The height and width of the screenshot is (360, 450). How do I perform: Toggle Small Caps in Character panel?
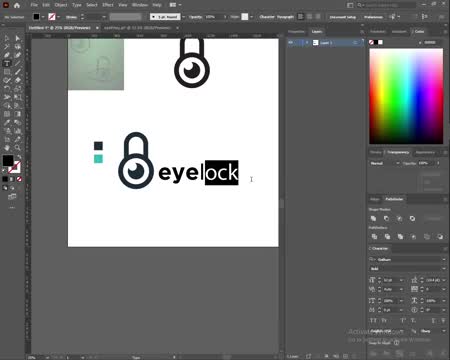[x=384, y=320]
